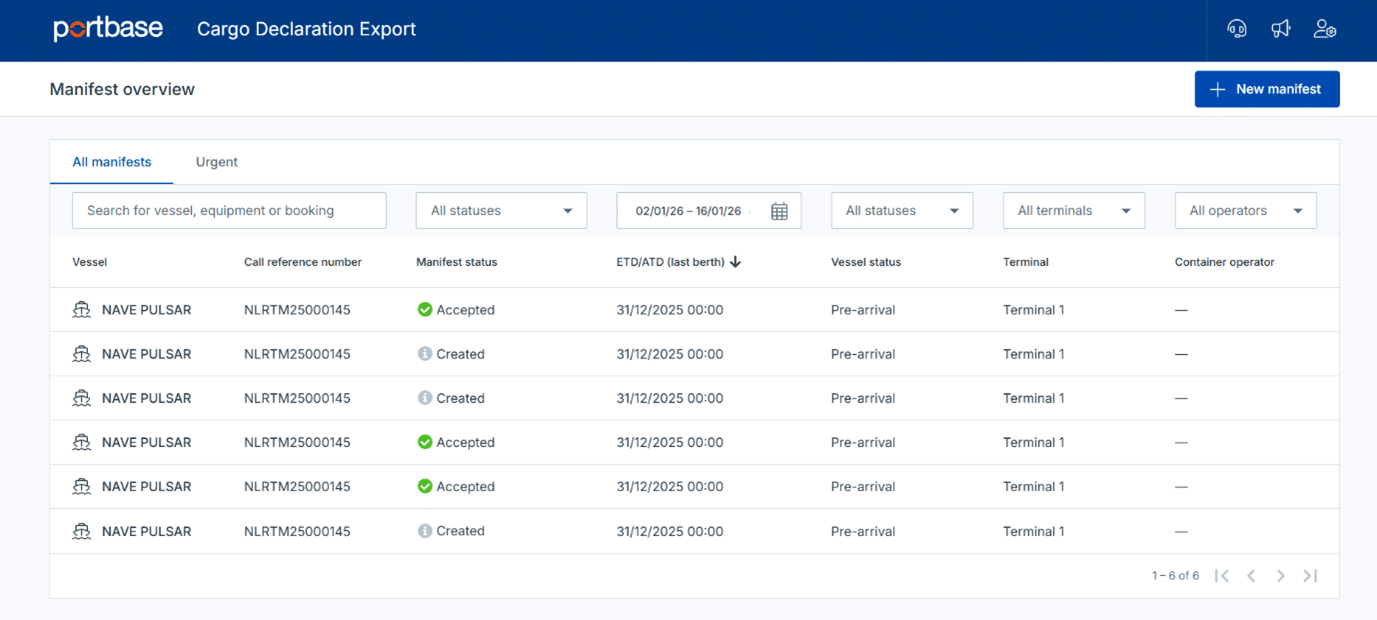Image resolution: width=1377 pixels, height=620 pixels.
Task: Open the All operators dropdown
Action: [1245, 211]
